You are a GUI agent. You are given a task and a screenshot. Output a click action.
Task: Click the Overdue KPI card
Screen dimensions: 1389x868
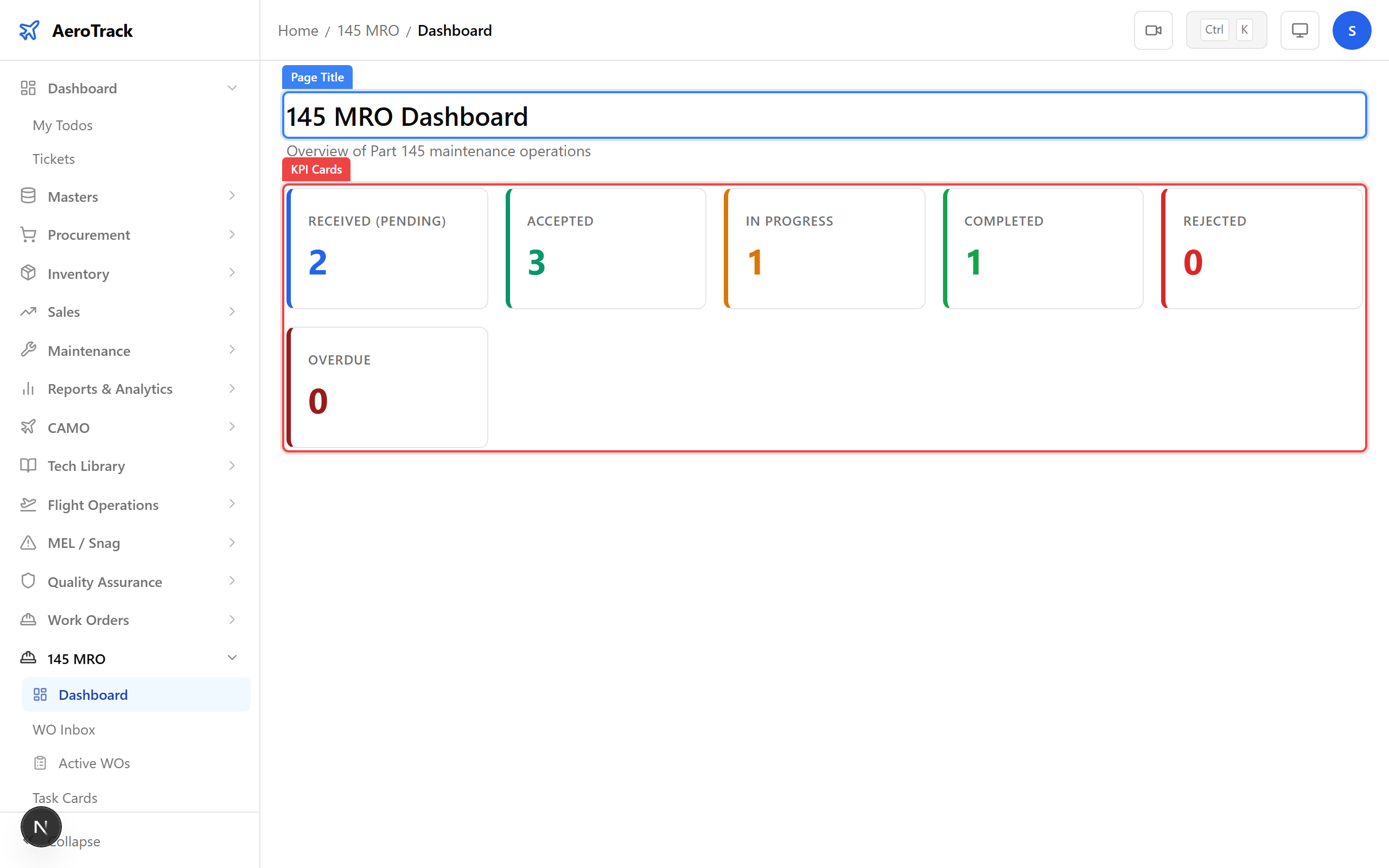[387, 387]
